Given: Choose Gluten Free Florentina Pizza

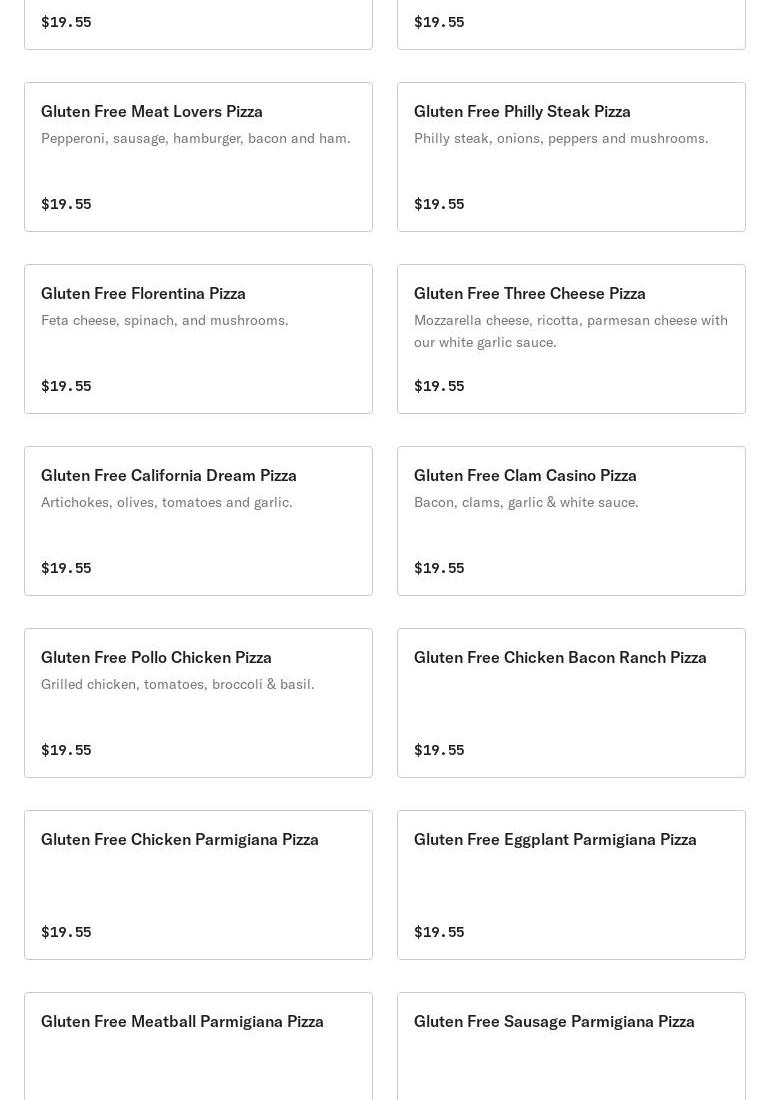Looking at the screenshot, I should (x=198, y=339).
